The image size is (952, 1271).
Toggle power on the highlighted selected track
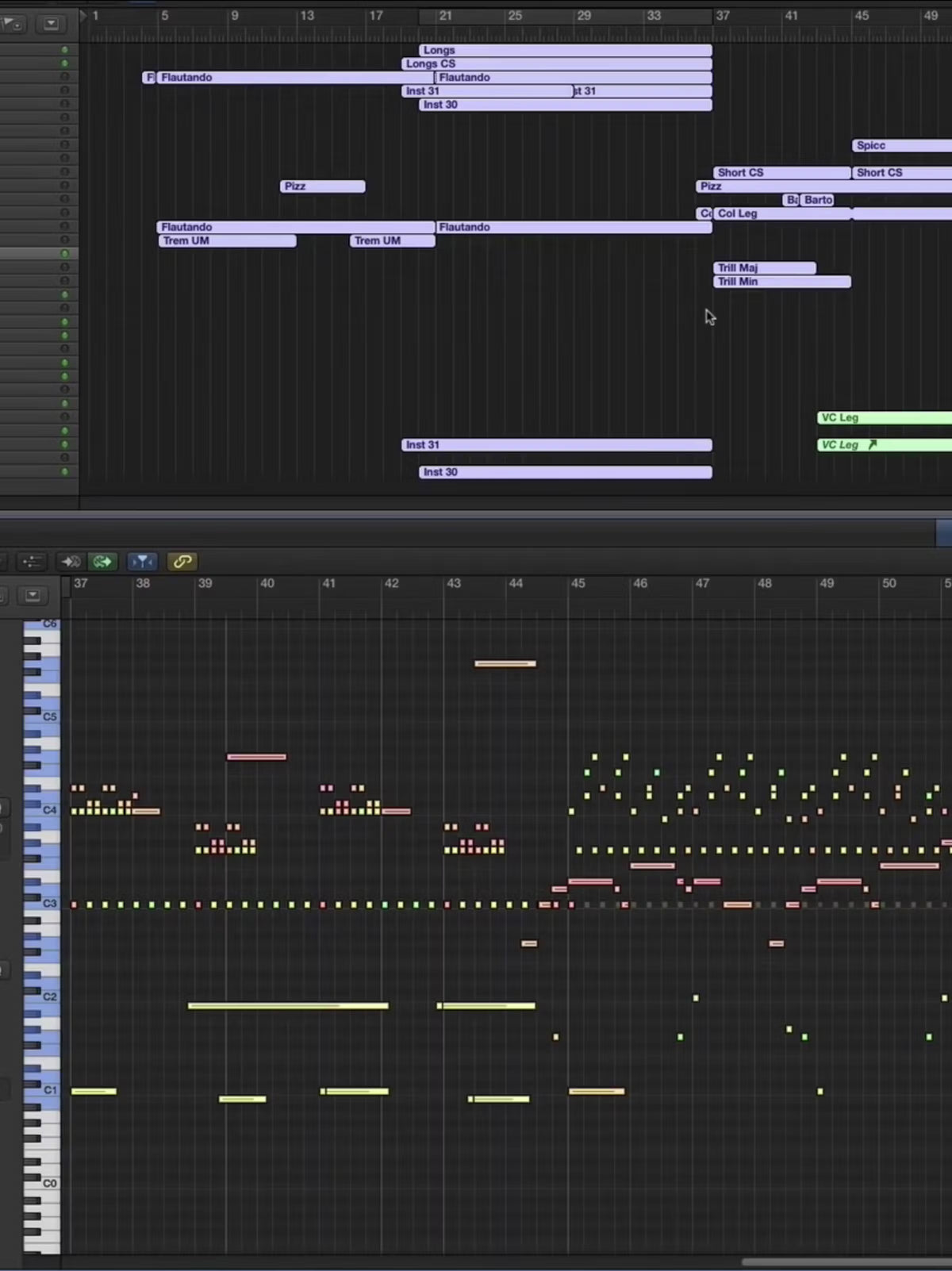(x=65, y=254)
